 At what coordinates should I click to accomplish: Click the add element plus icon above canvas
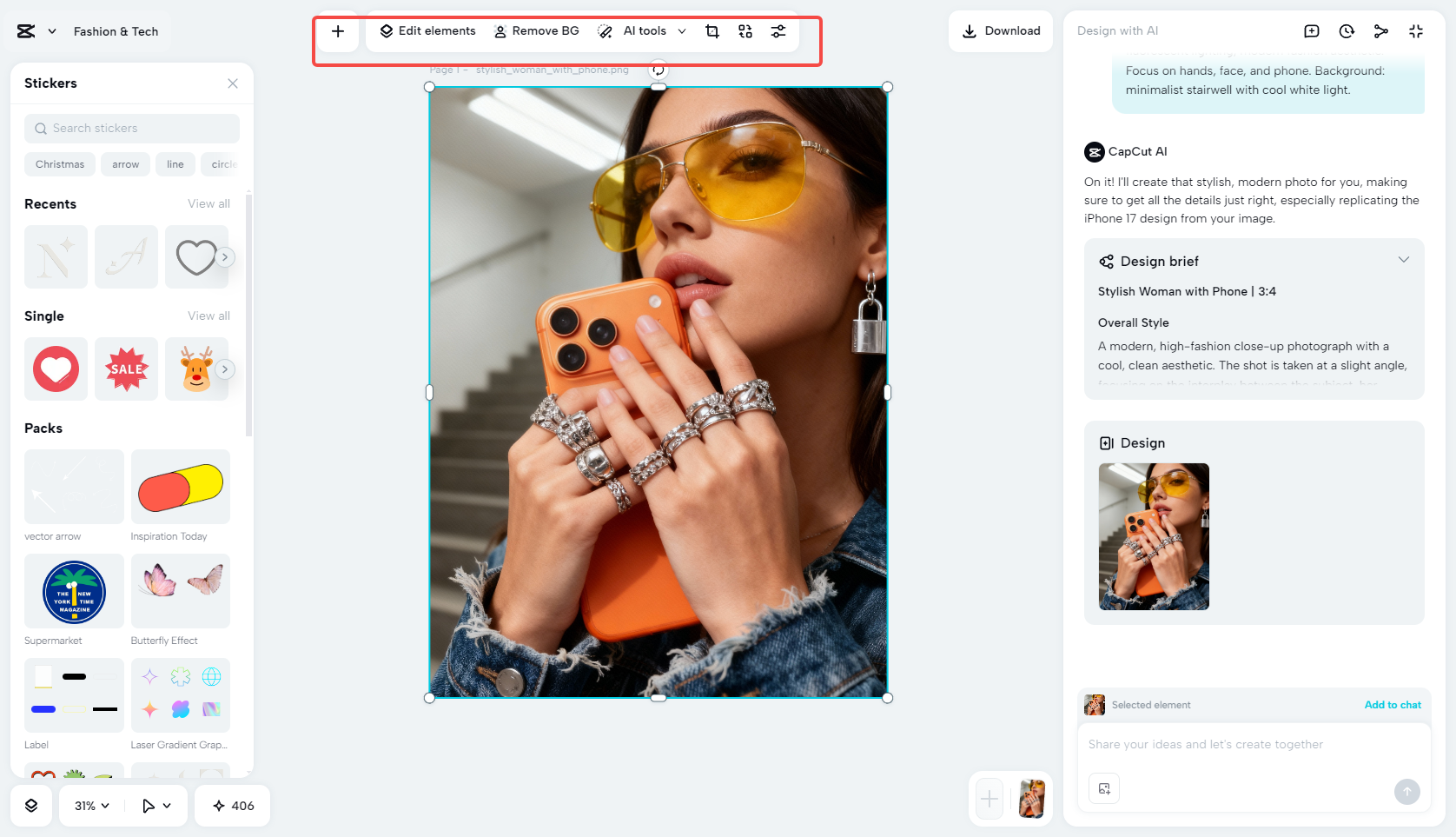pyautogui.click(x=338, y=31)
